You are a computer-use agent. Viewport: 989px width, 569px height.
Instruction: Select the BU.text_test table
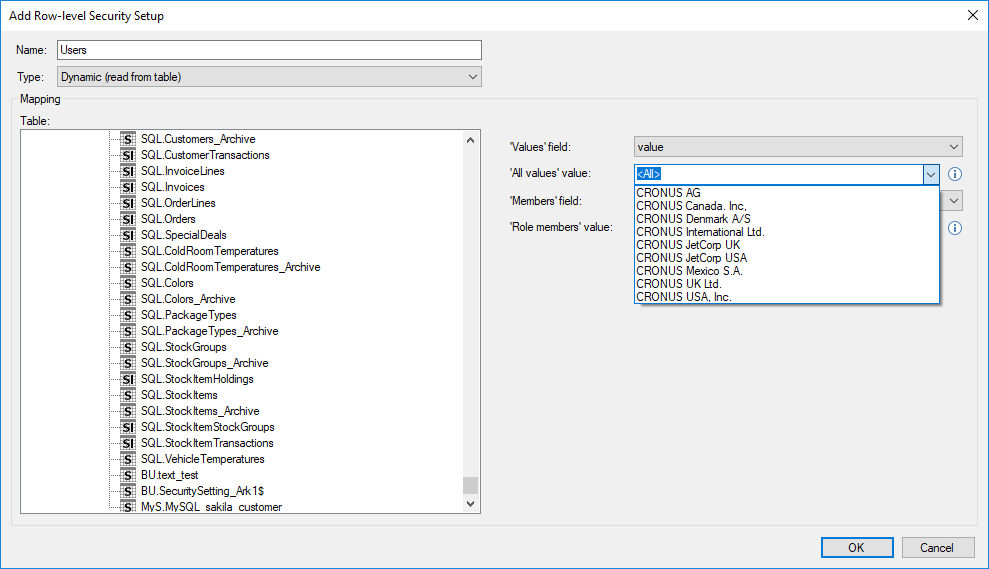tap(170, 475)
